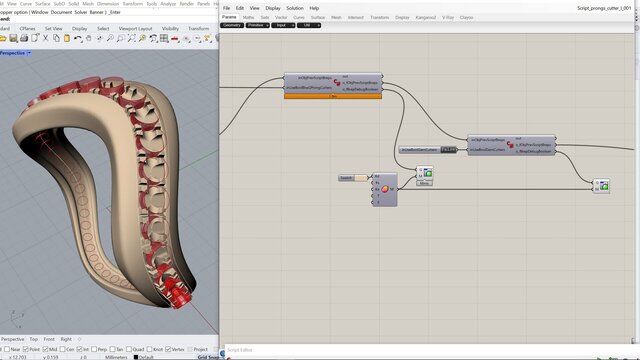Click the Four Viewports grid icon
The width and height of the screenshot is (640, 360).
pos(164,38)
